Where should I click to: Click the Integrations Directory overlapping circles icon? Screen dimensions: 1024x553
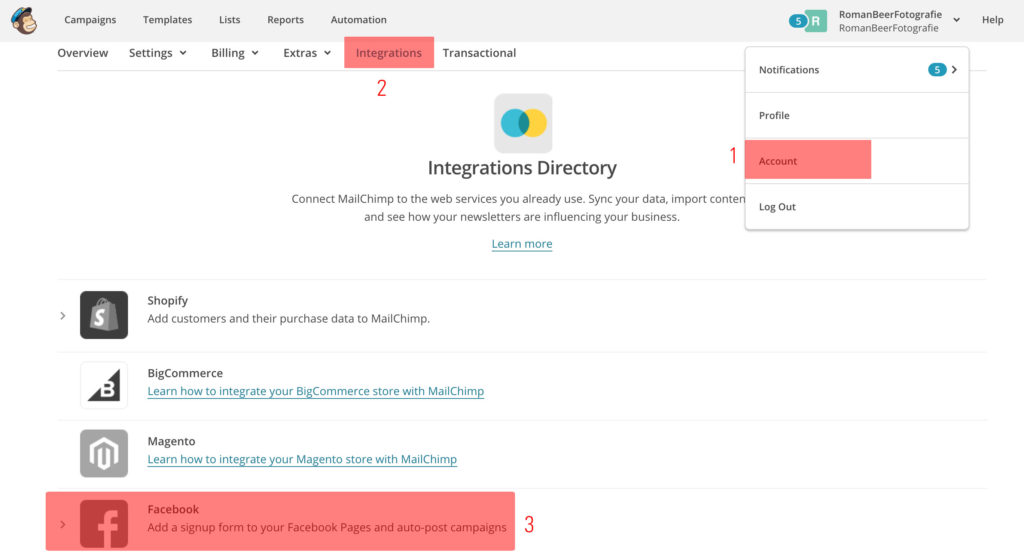pyautogui.click(x=523, y=123)
